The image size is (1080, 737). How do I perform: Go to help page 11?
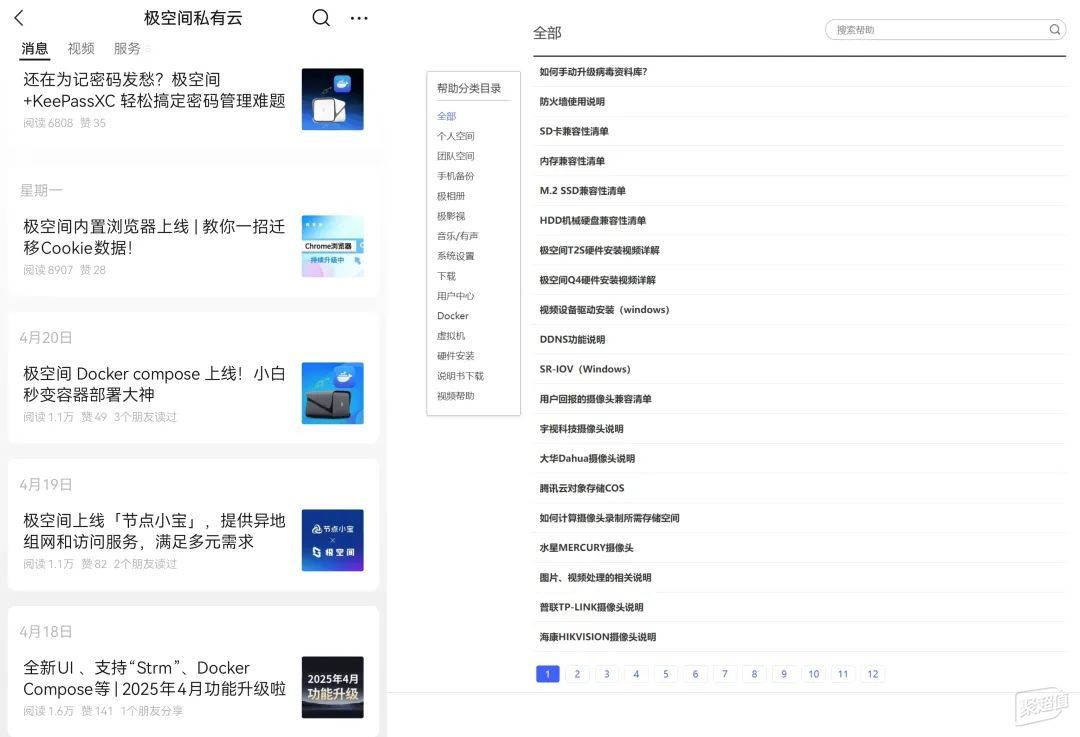(x=843, y=674)
